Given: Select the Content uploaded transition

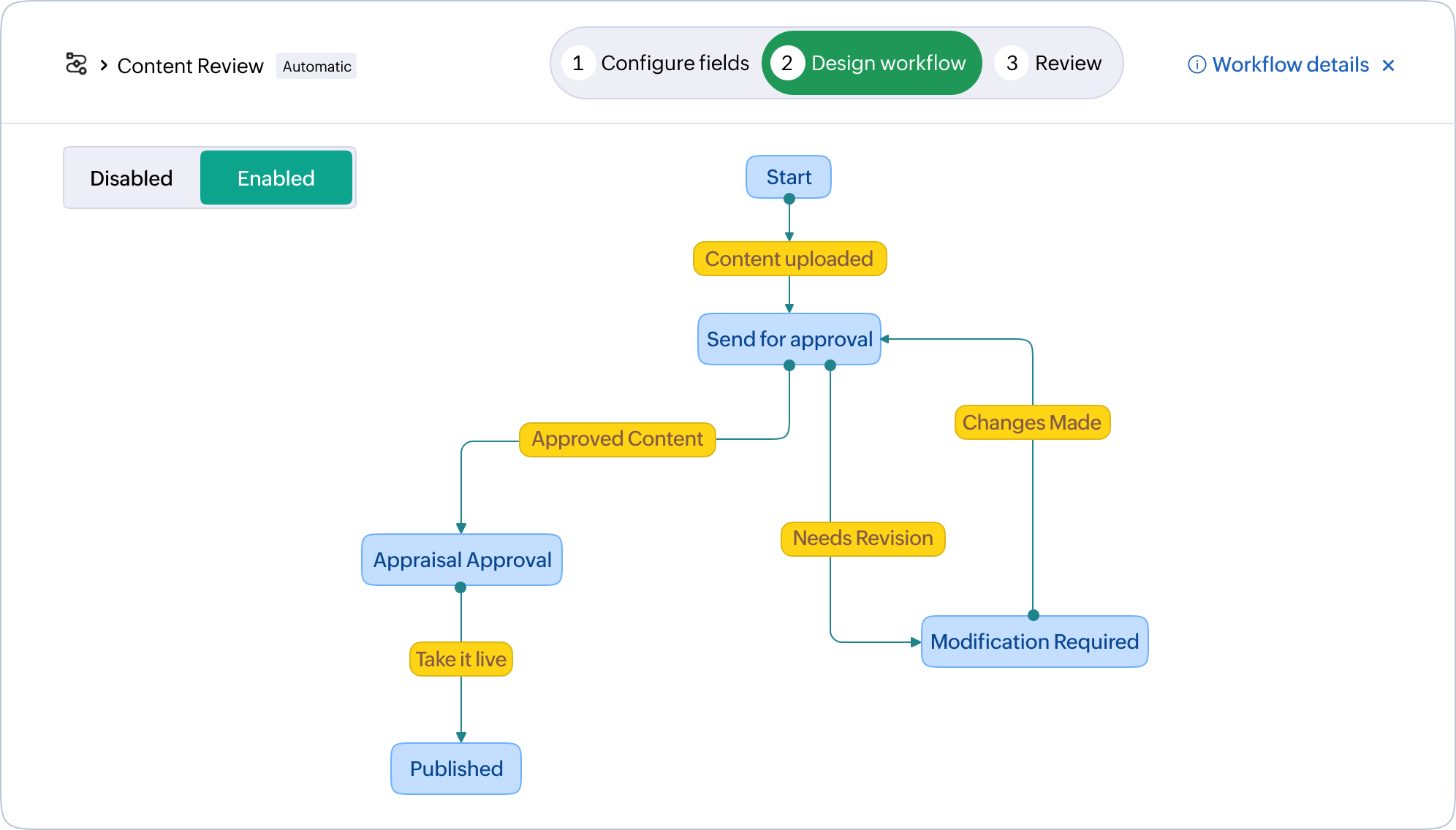Looking at the screenshot, I should (x=789, y=259).
